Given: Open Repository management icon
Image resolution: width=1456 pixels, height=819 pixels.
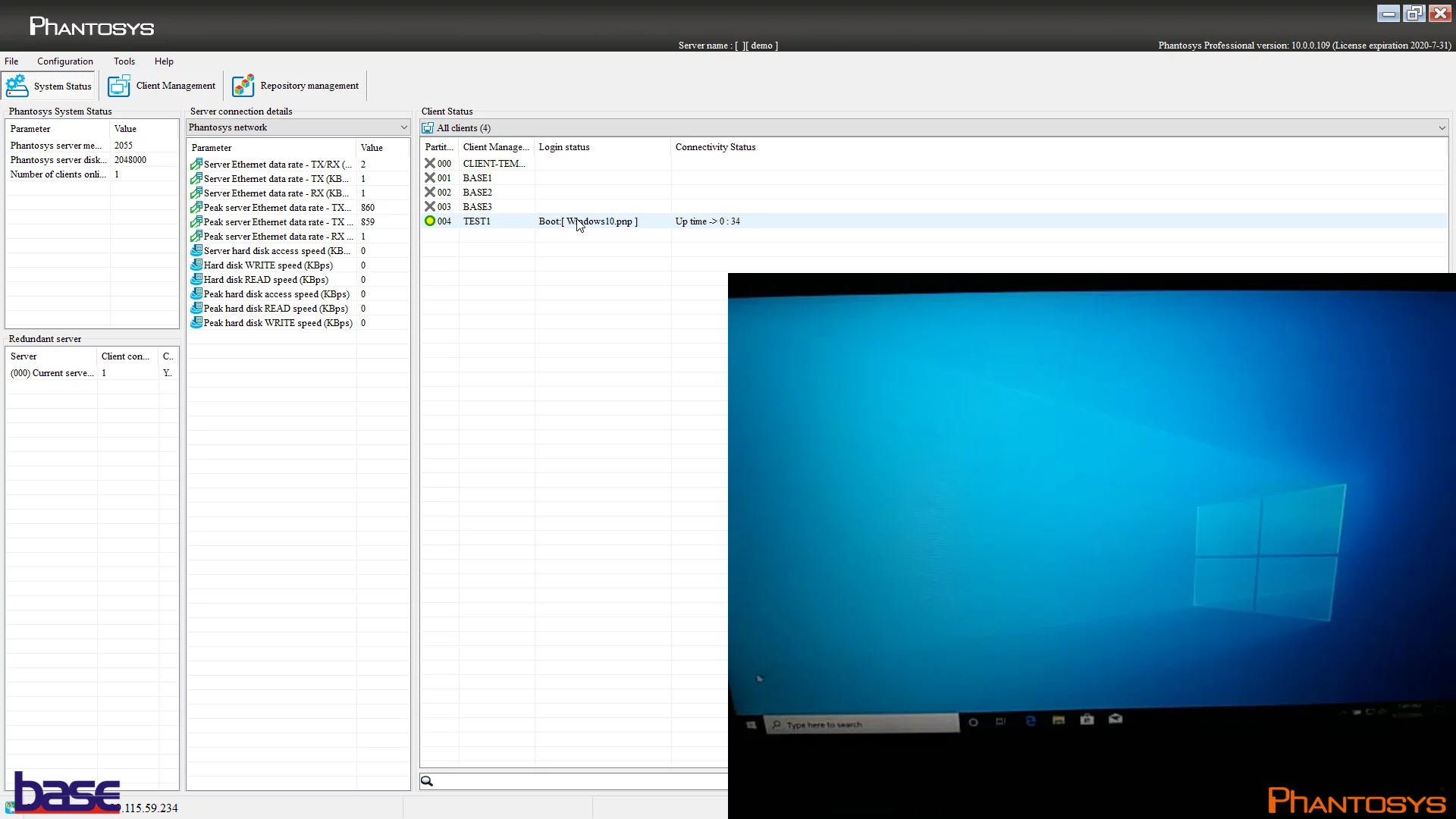Looking at the screenshot, I should tap(243, 86).
